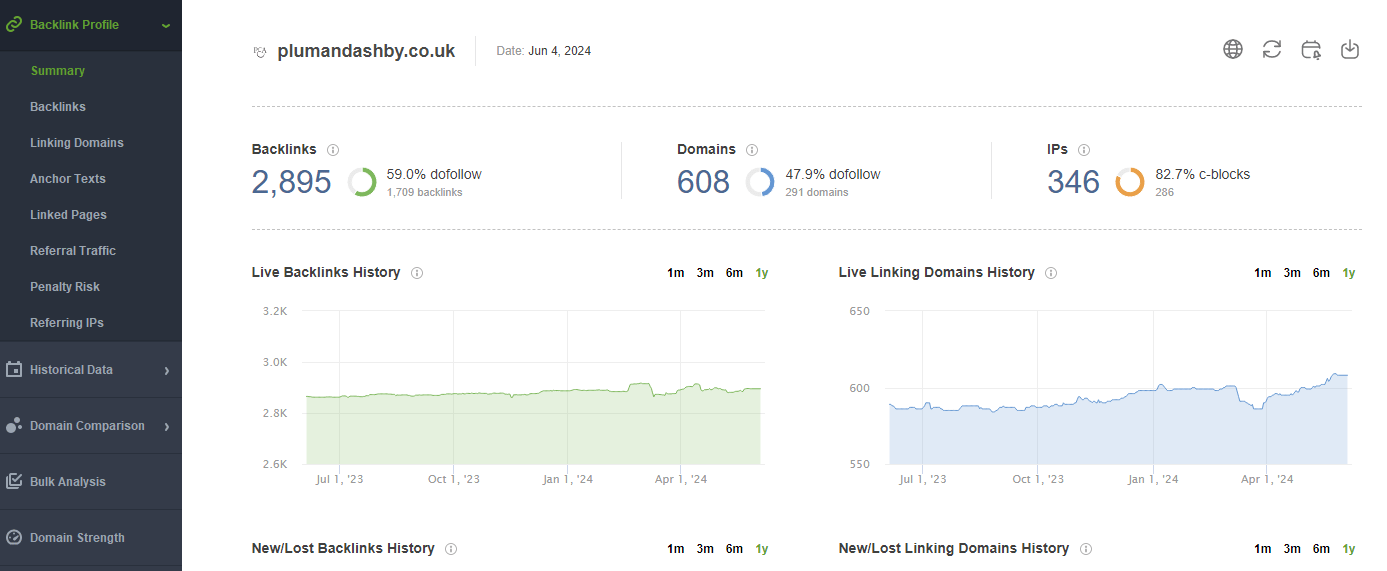
Task: Set Live Linking Domains History to 6m
Action: tap(1321, 273)
